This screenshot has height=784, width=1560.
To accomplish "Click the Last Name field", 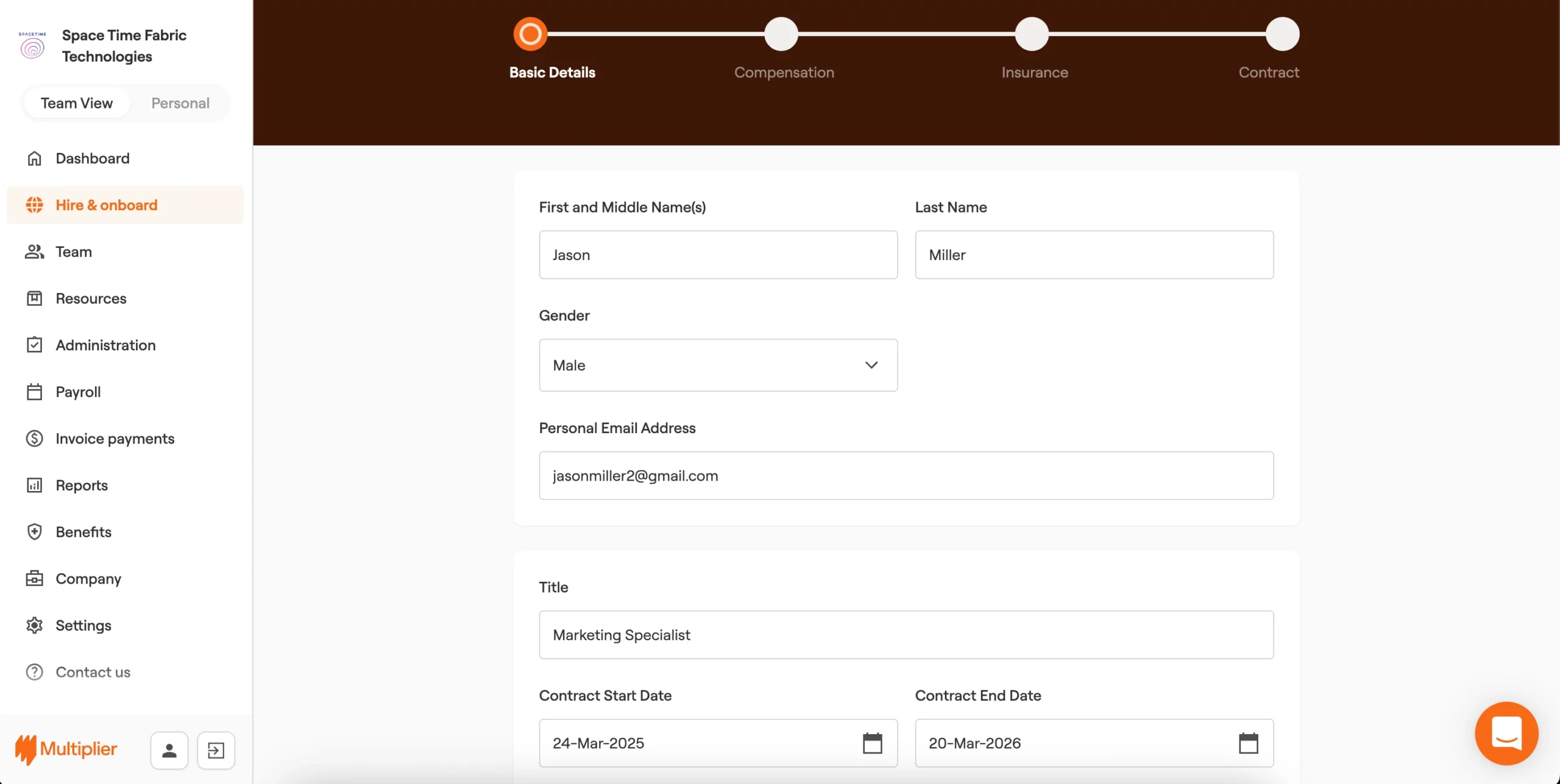I will [1094, 255].
